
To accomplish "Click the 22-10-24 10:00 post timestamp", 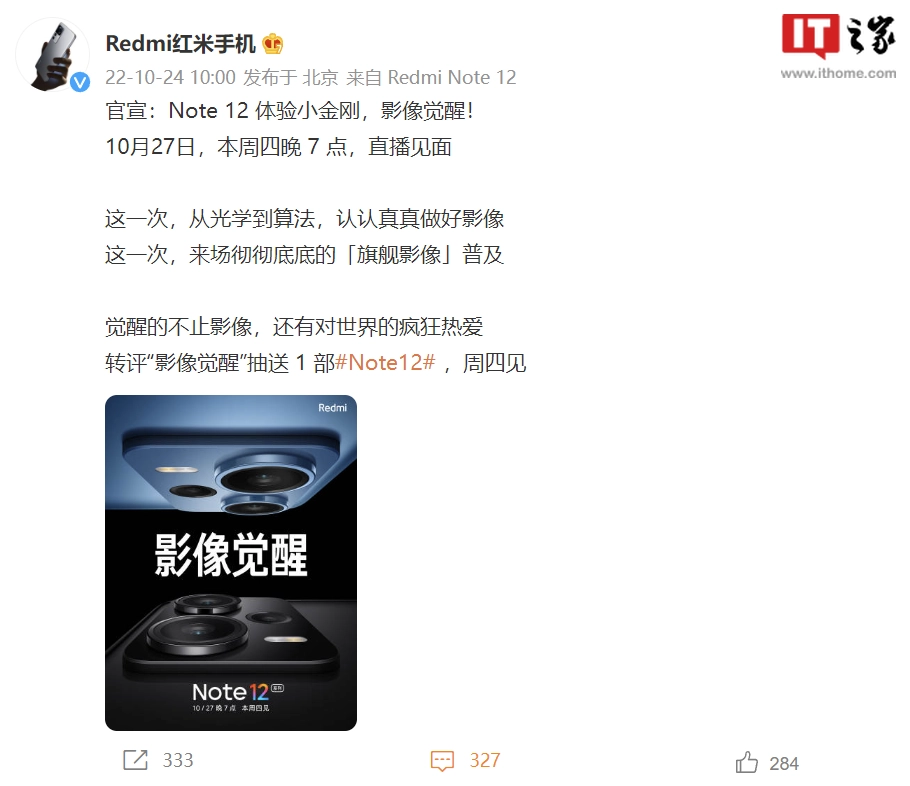I will (171, 77).
